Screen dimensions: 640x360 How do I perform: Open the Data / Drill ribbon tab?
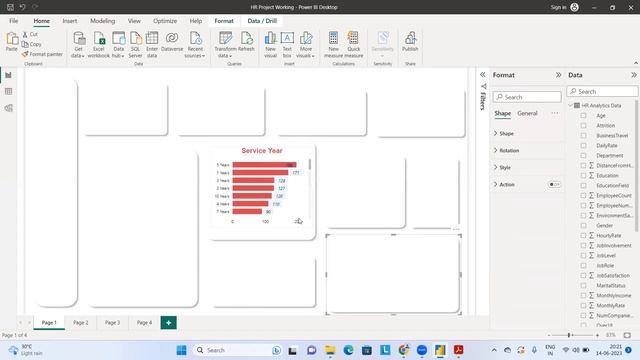coord(262,21)
